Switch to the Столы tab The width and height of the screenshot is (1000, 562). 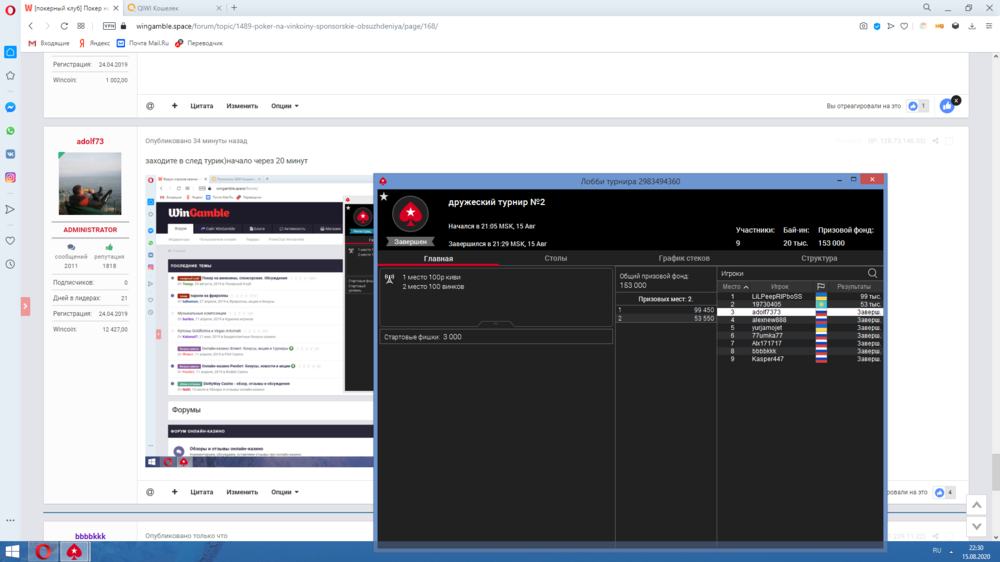pyautogui.click(x=556, y=258)
